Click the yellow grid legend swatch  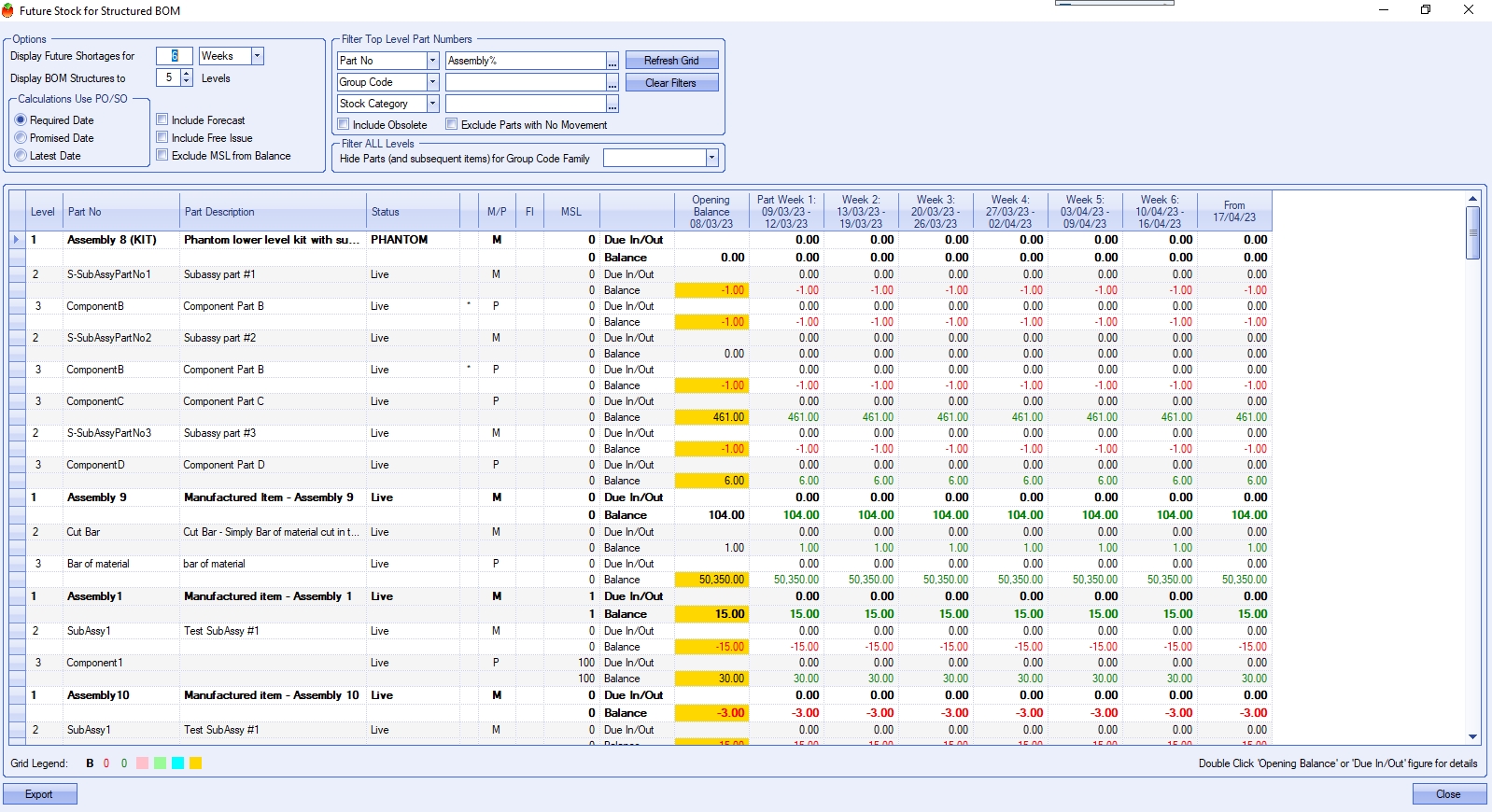coord(195,763)
